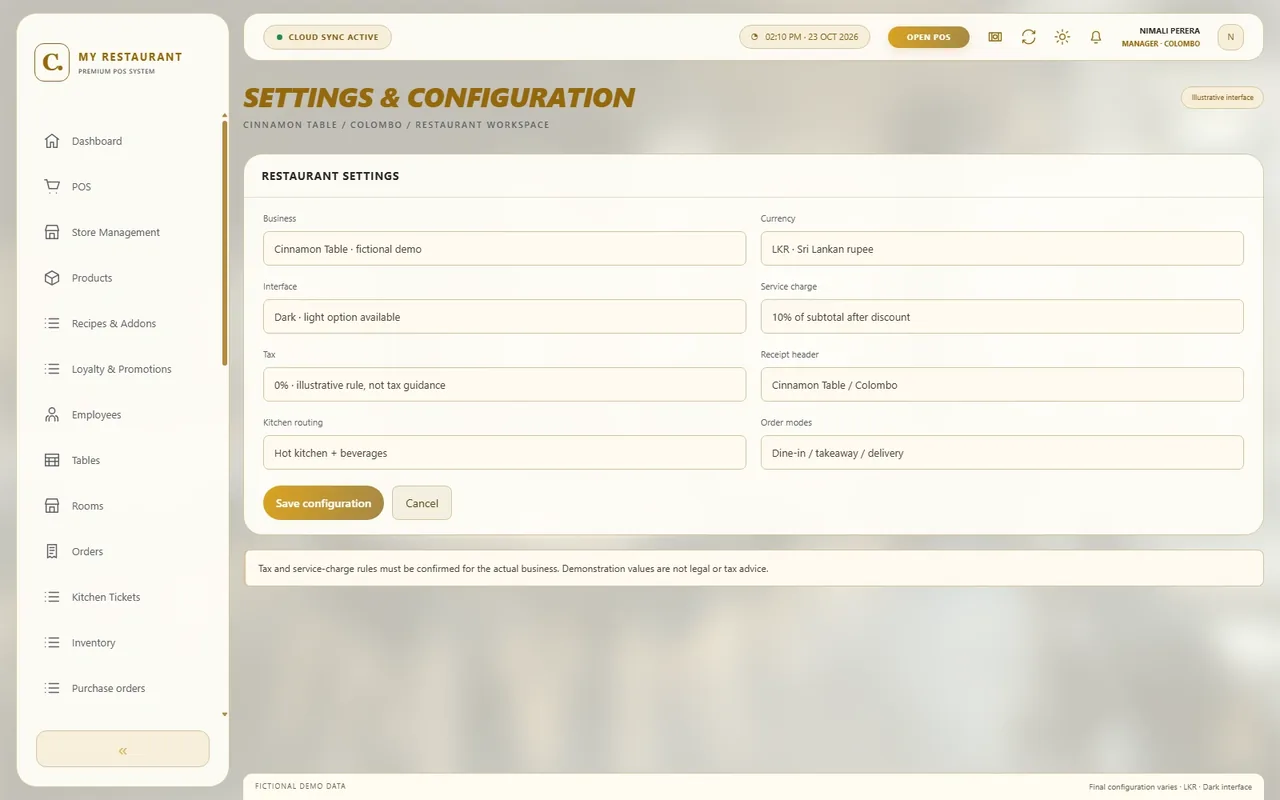Image resolution: width=1280 pixels, height=800 pixels.
Task: Collapse the sidebar with double chevron
Action: point(123,750)
